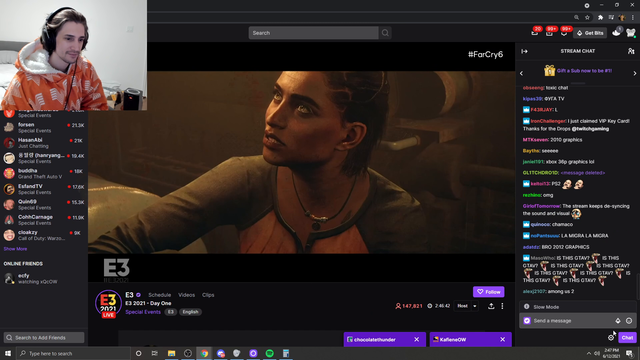Click the gift sub present icon
This screenshot has height=360, width=640.
(549, 71)
